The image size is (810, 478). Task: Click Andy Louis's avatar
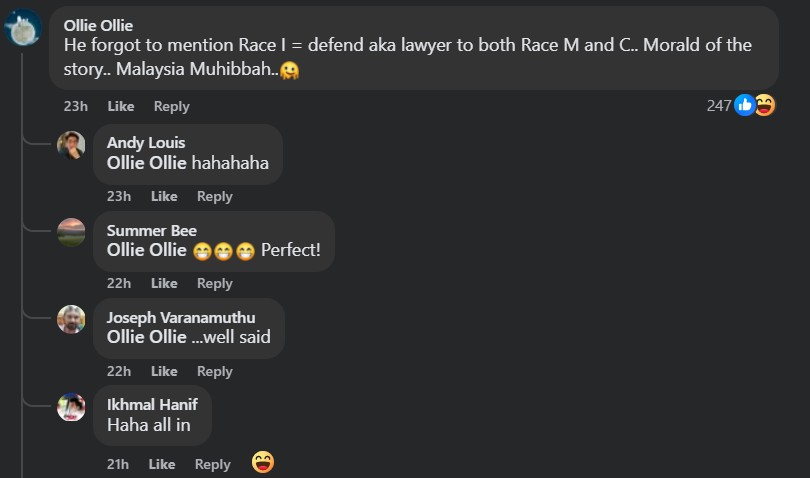pyautogui.click(x=71, y=145)
